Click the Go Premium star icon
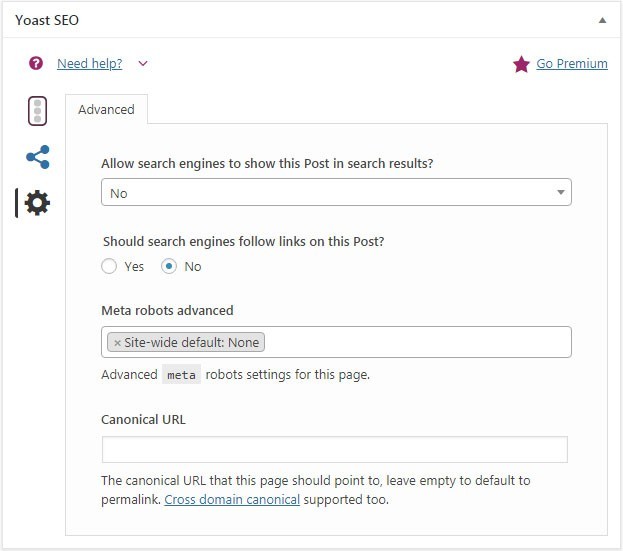623x551 pixels. (x=521, y=64)
